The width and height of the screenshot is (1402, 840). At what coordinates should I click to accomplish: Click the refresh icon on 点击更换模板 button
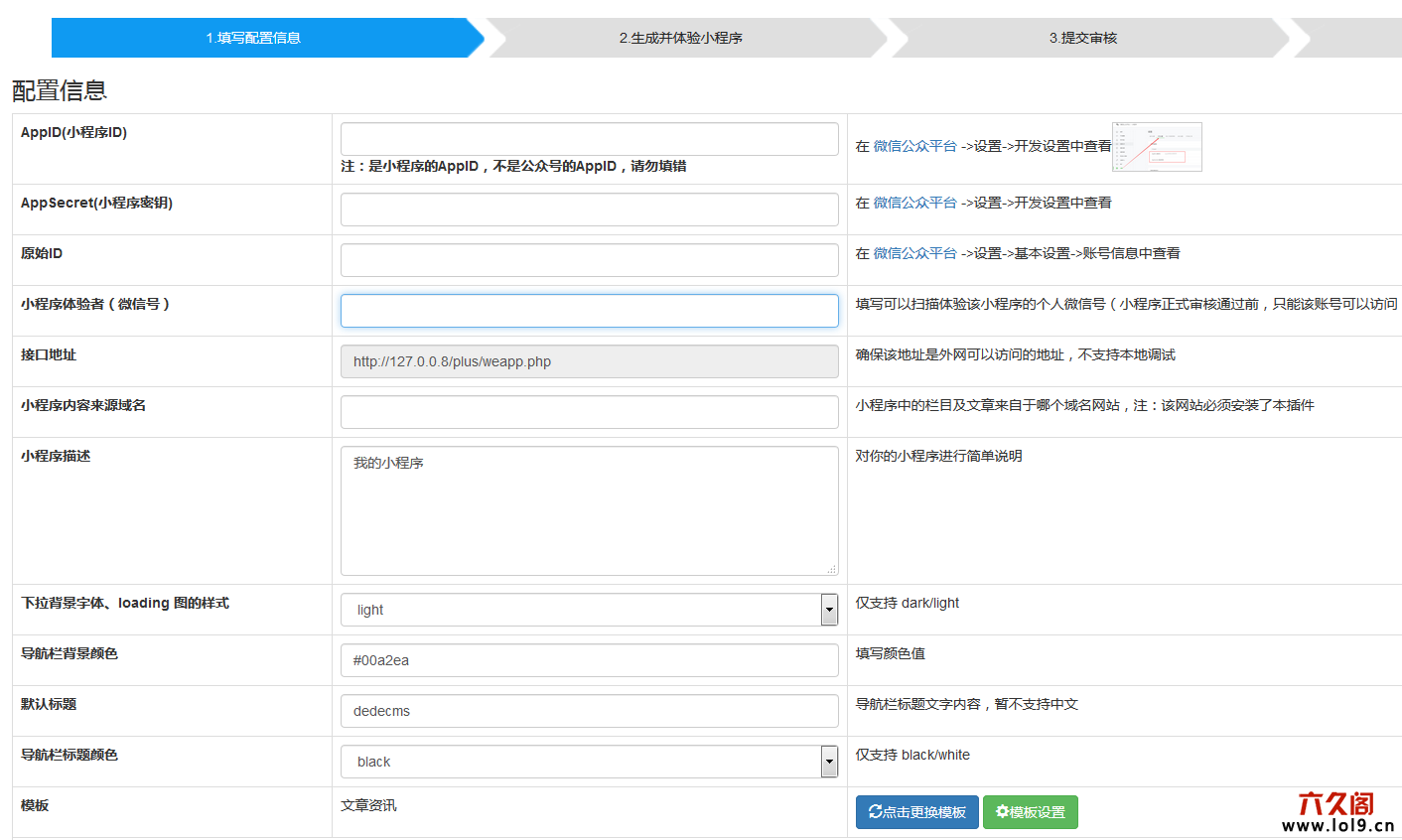coord(875,811)
